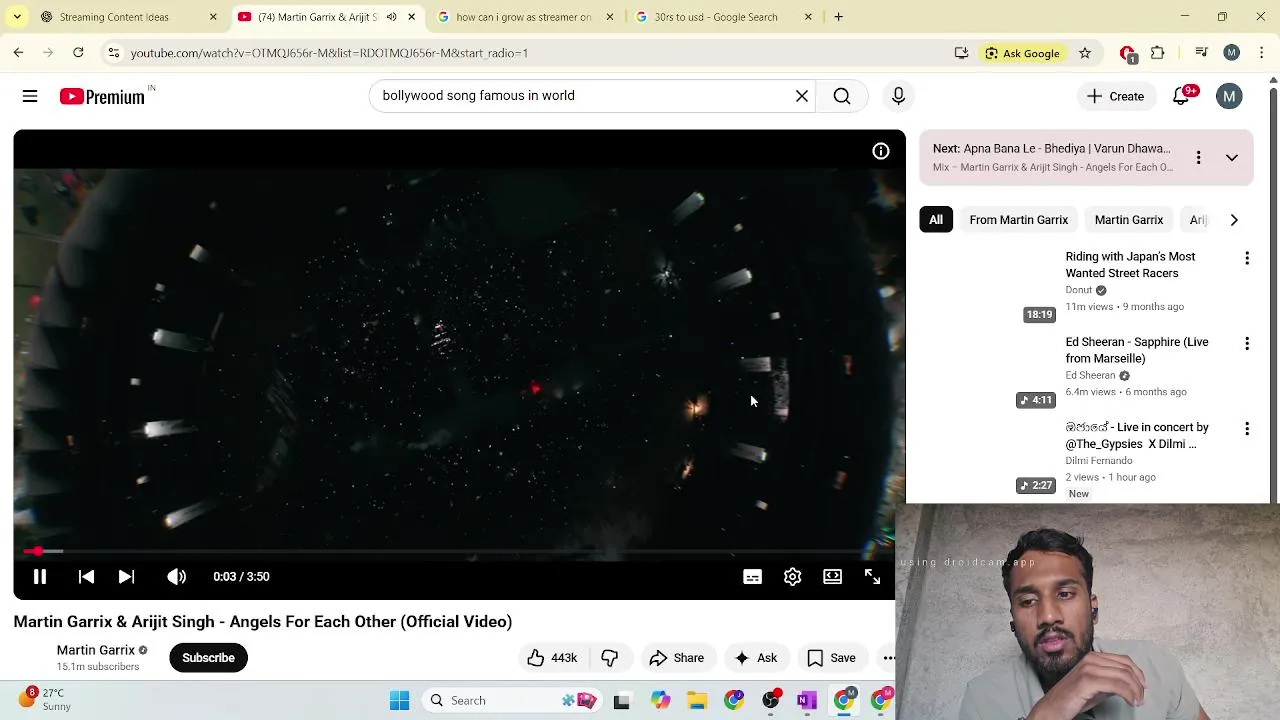The width and height of the screenshot is (1280, 720).
Task: Mute the video player volume
Action: pyautogui.click(x=177, y=577)
